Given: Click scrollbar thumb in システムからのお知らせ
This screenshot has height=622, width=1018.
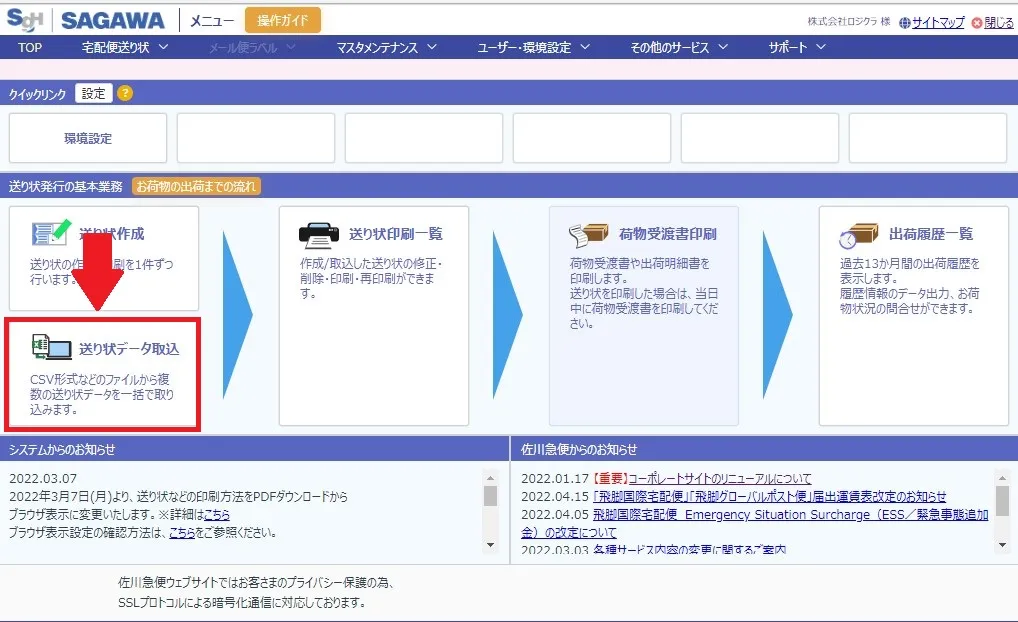Looking at the screenshot, I should pos(490,495).
